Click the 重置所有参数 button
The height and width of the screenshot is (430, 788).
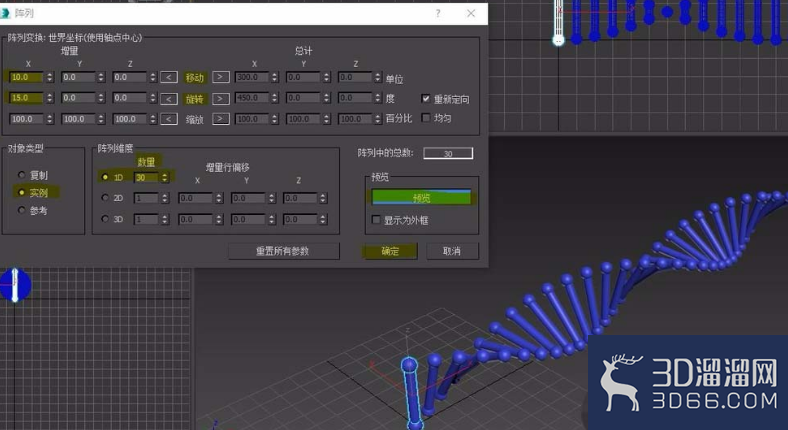coord(283,251)
